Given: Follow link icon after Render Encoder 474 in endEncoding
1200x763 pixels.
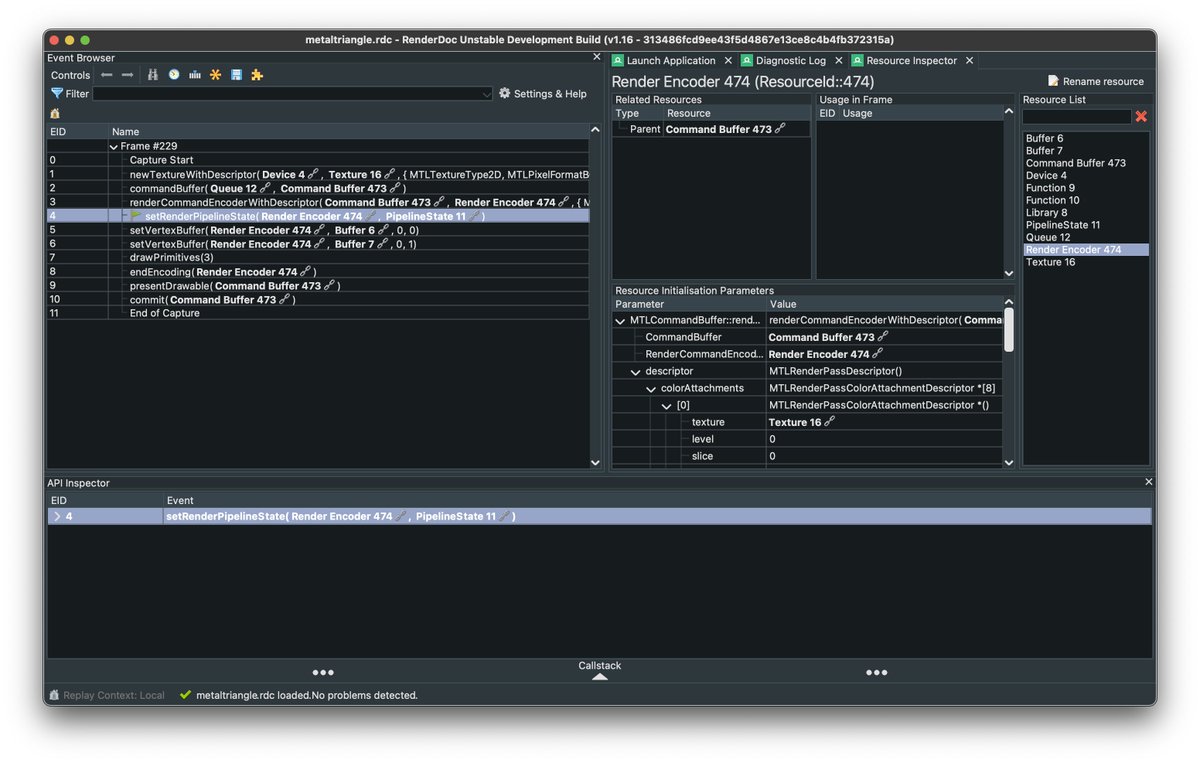Looking at the screenshot, I should pyautogui.click(x=306, y=272).
